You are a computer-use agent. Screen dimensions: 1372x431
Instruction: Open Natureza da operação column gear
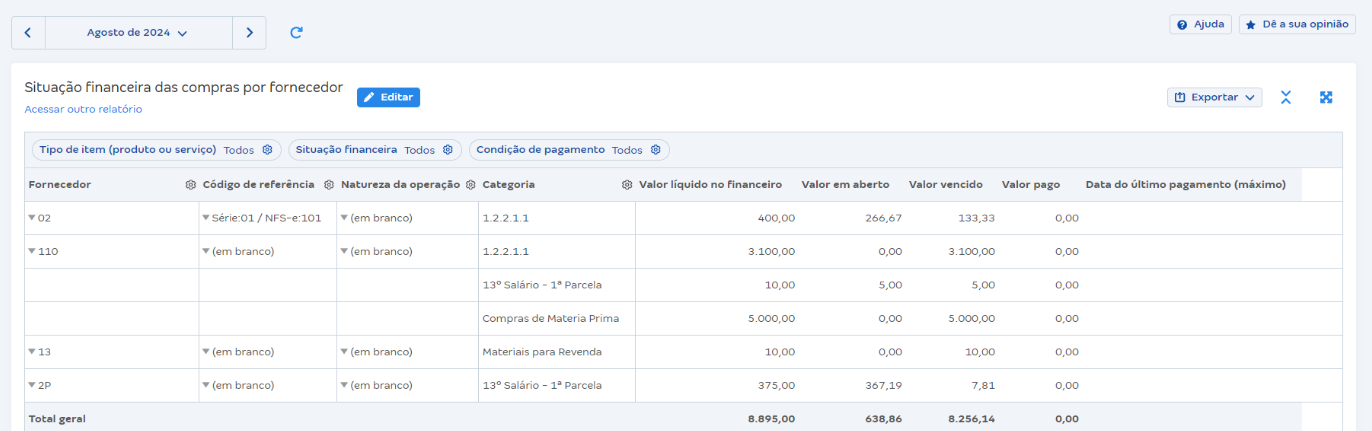(x=470, y=185)
